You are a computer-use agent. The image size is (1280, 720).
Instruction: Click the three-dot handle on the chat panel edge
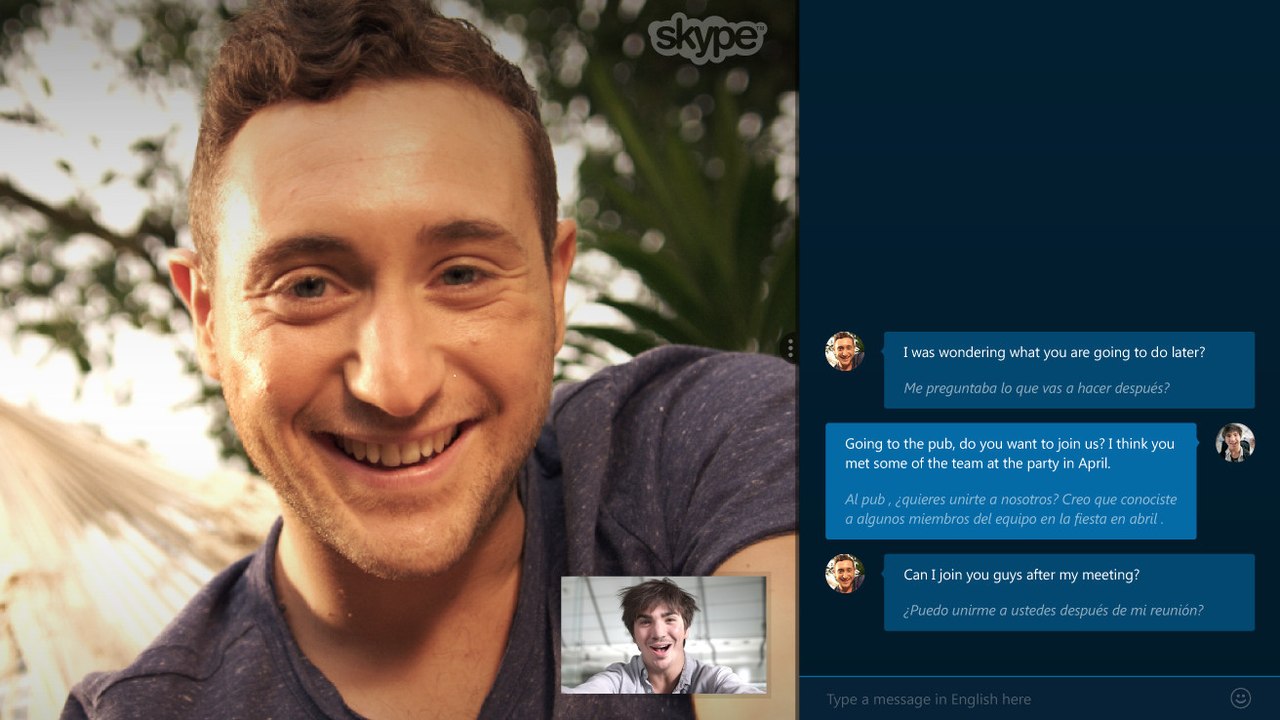tap(790, 348)
